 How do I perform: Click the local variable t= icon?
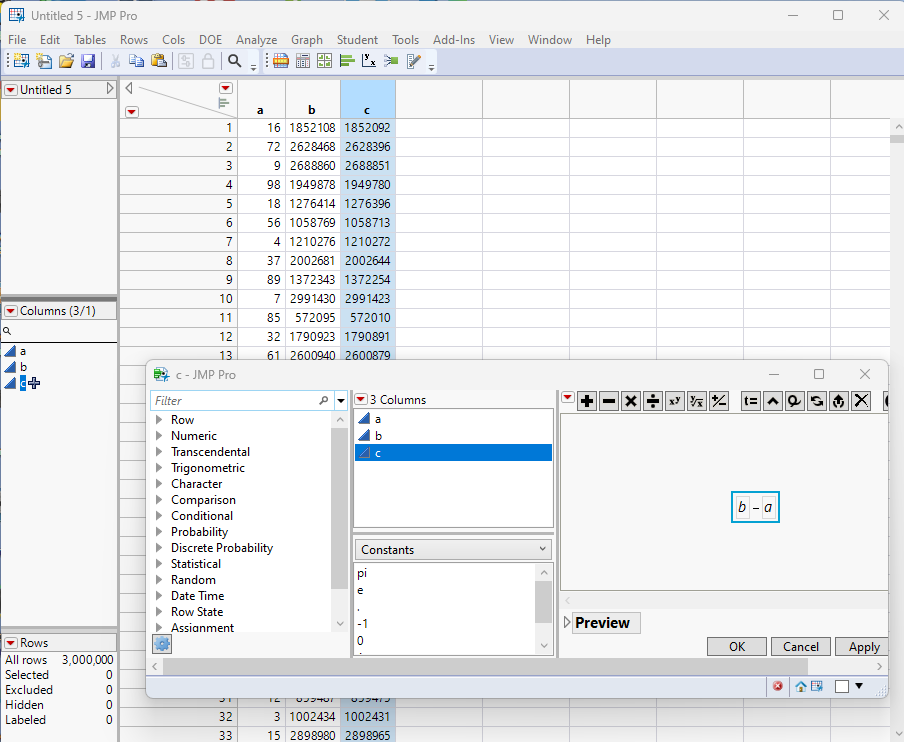coord(749,400)
